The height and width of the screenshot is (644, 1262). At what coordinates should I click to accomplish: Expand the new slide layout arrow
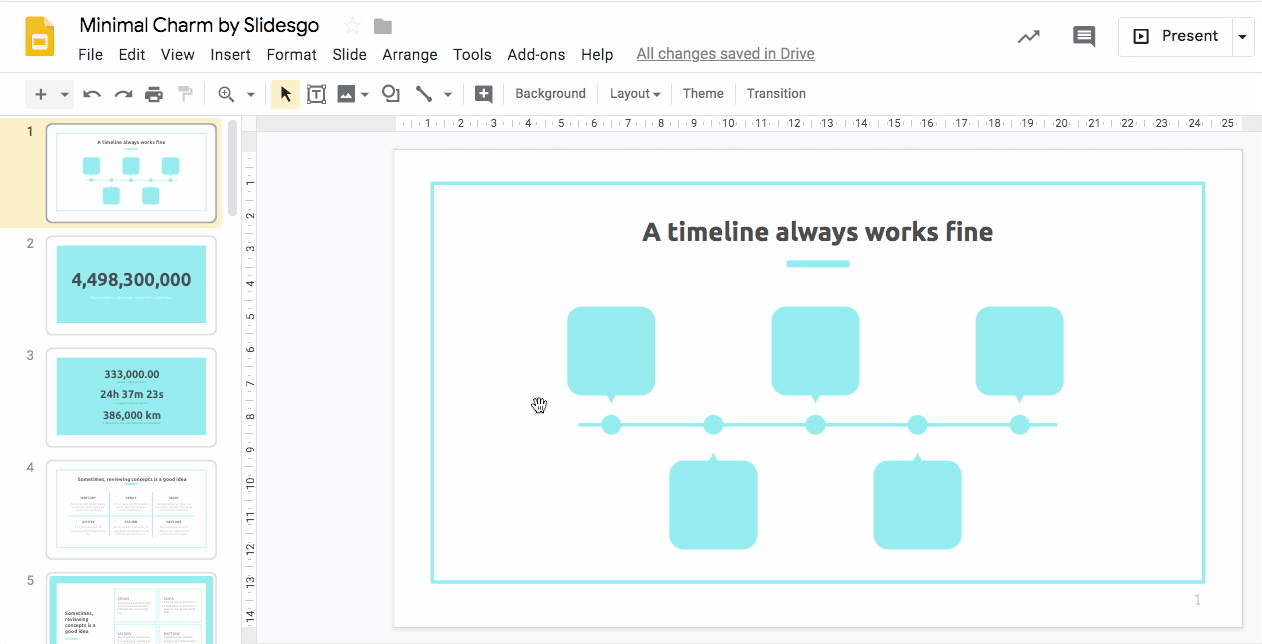[x=65, y=94]
